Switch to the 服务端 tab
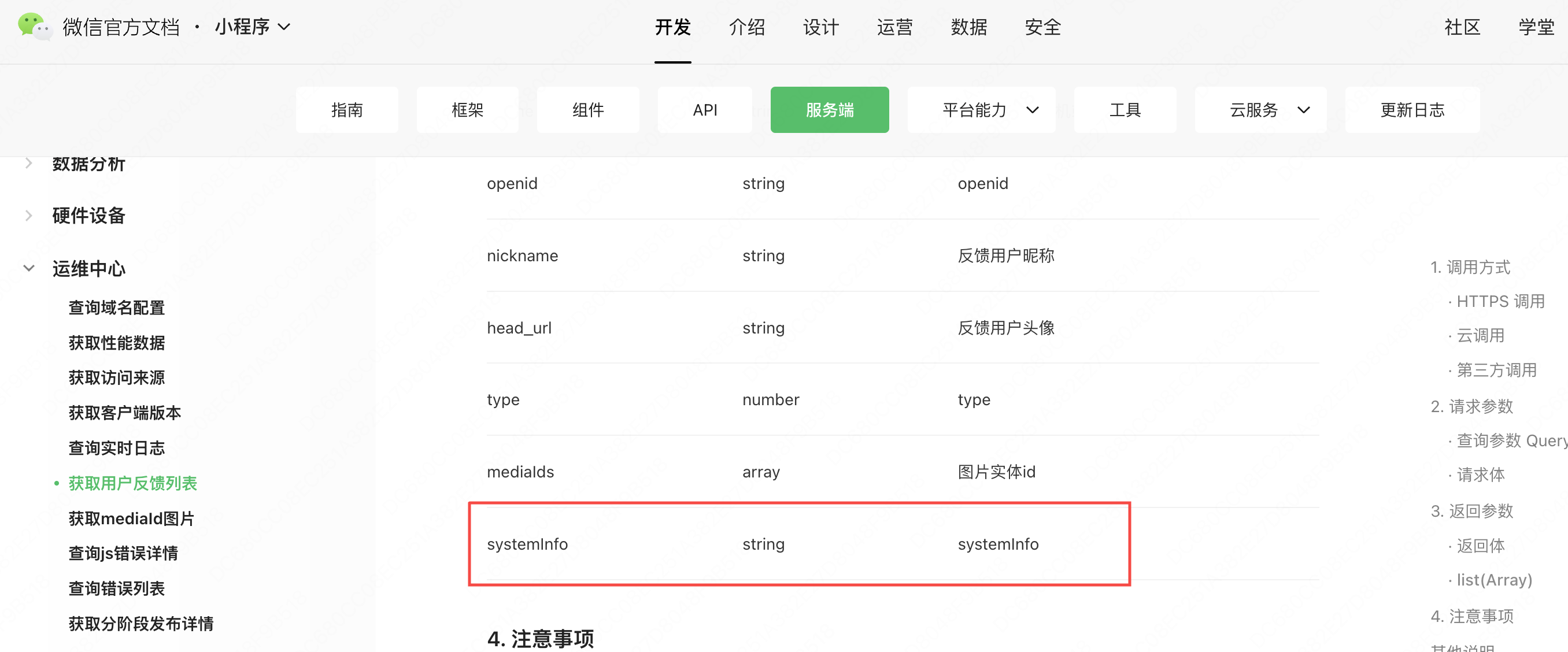1568x652 pixels. pos(829,110)
